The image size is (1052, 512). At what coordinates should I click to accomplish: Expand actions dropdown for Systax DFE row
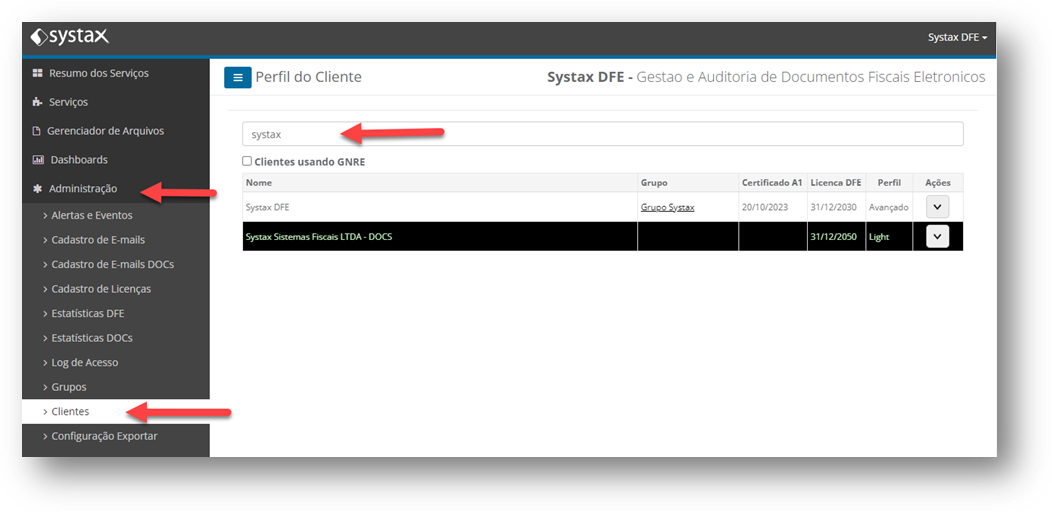pyautogui.click(x=937, y=207)
